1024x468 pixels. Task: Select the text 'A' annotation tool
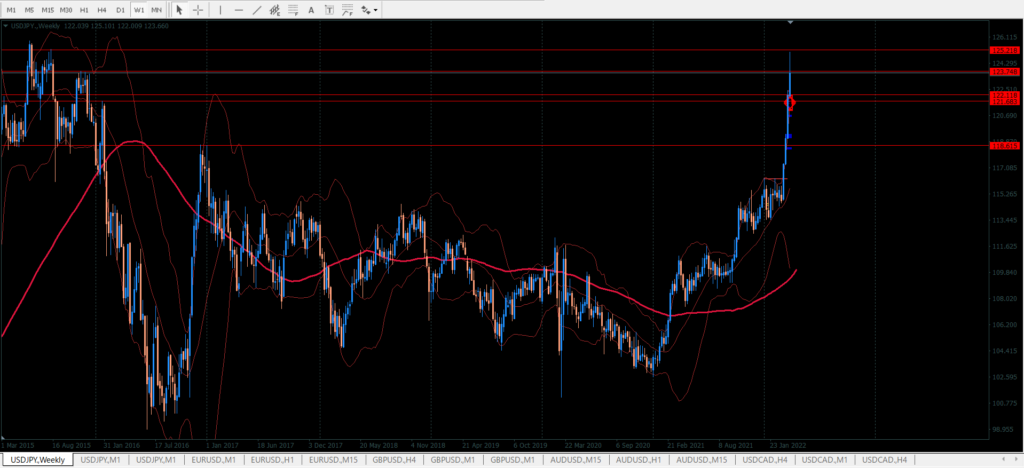tap(312, 9)
